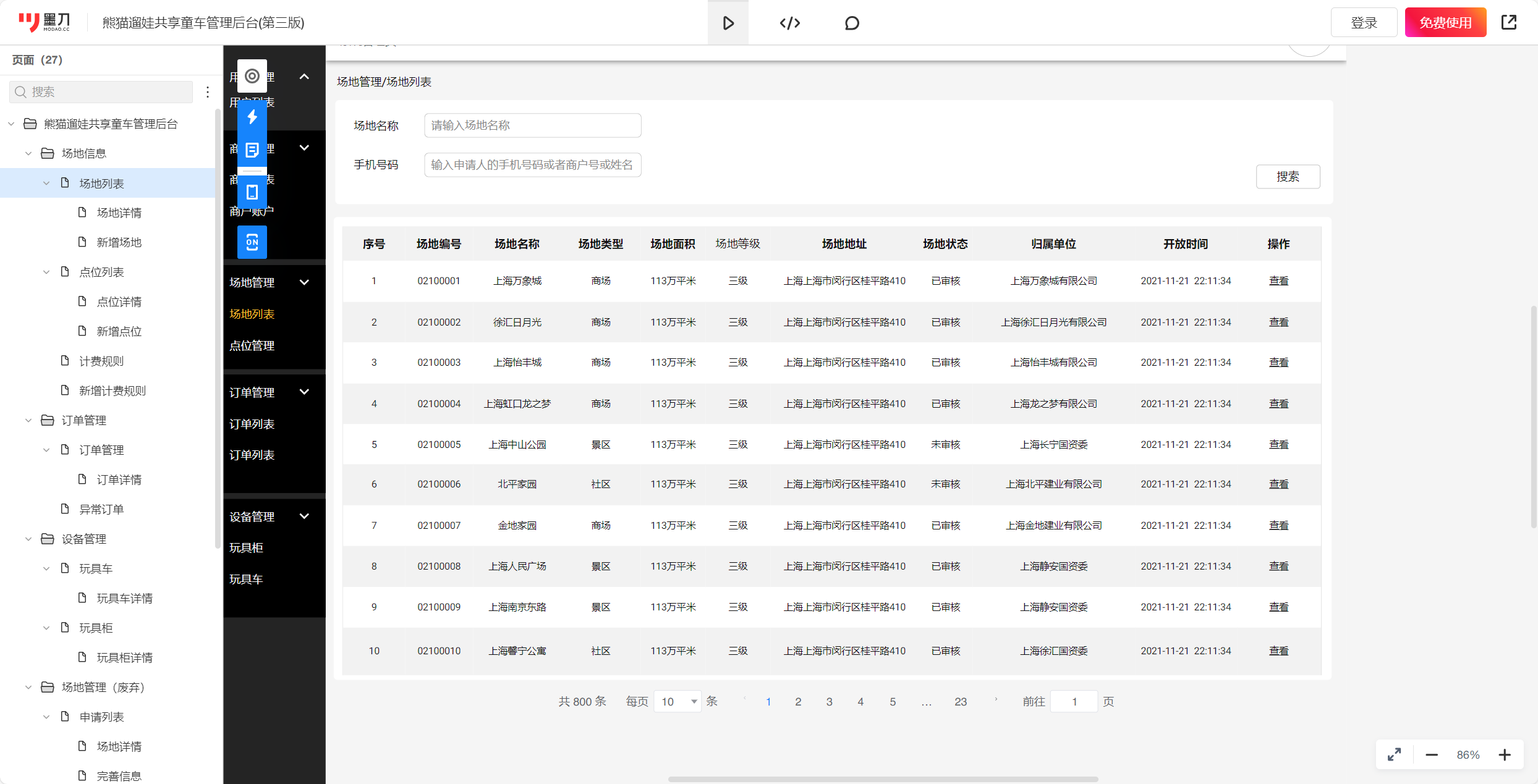Image resolution: width=1538 pixels, height=784 pixels.
Task: Click the pages search box
Action: (x=101, y=91)
